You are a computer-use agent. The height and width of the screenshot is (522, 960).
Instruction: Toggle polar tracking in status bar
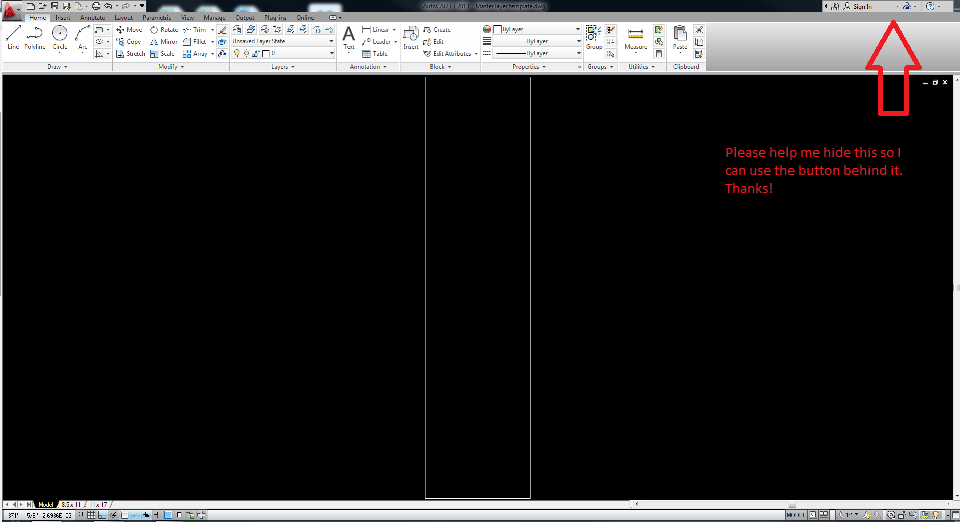click(113, 515)
